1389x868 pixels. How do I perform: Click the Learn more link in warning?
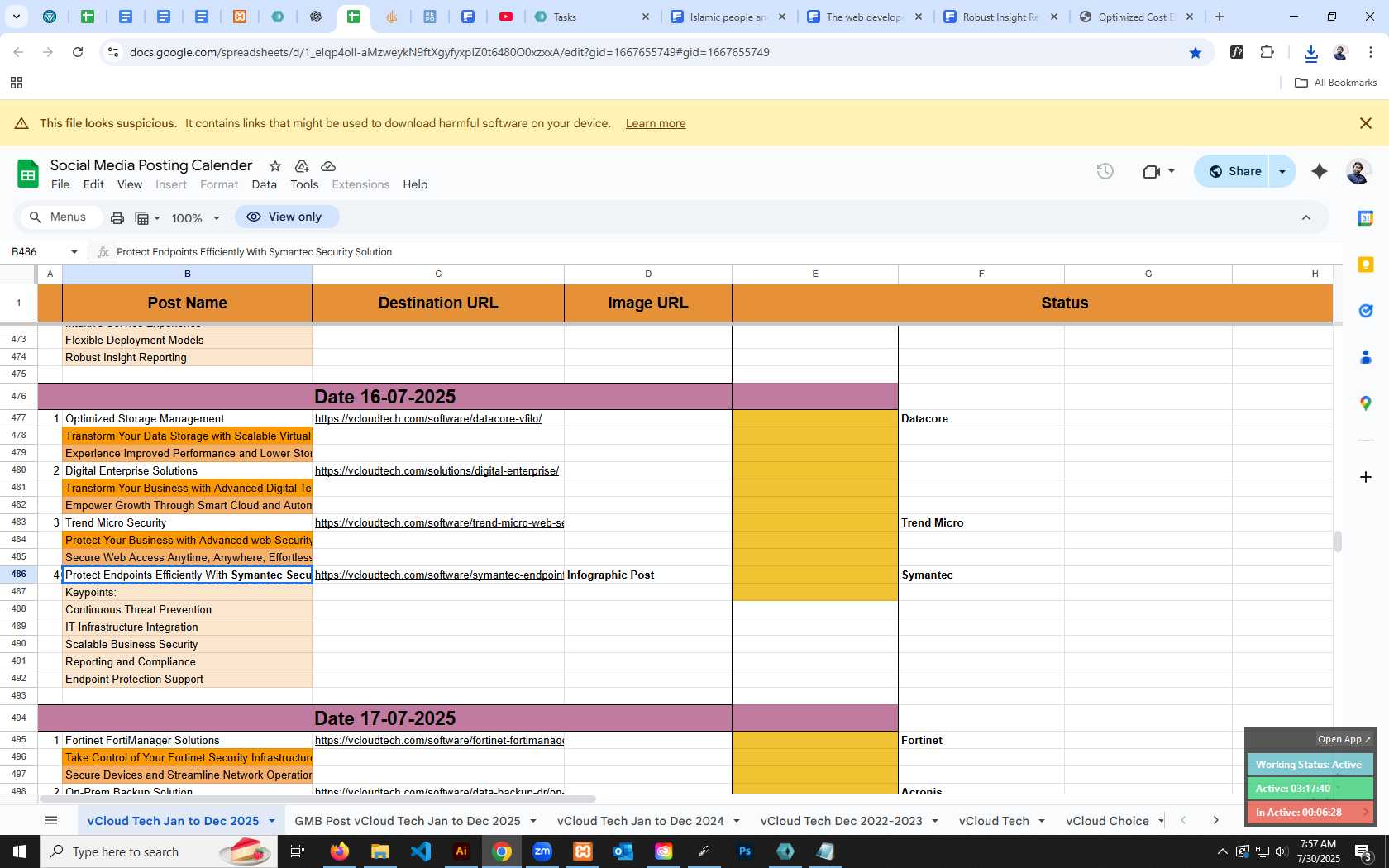656,123
